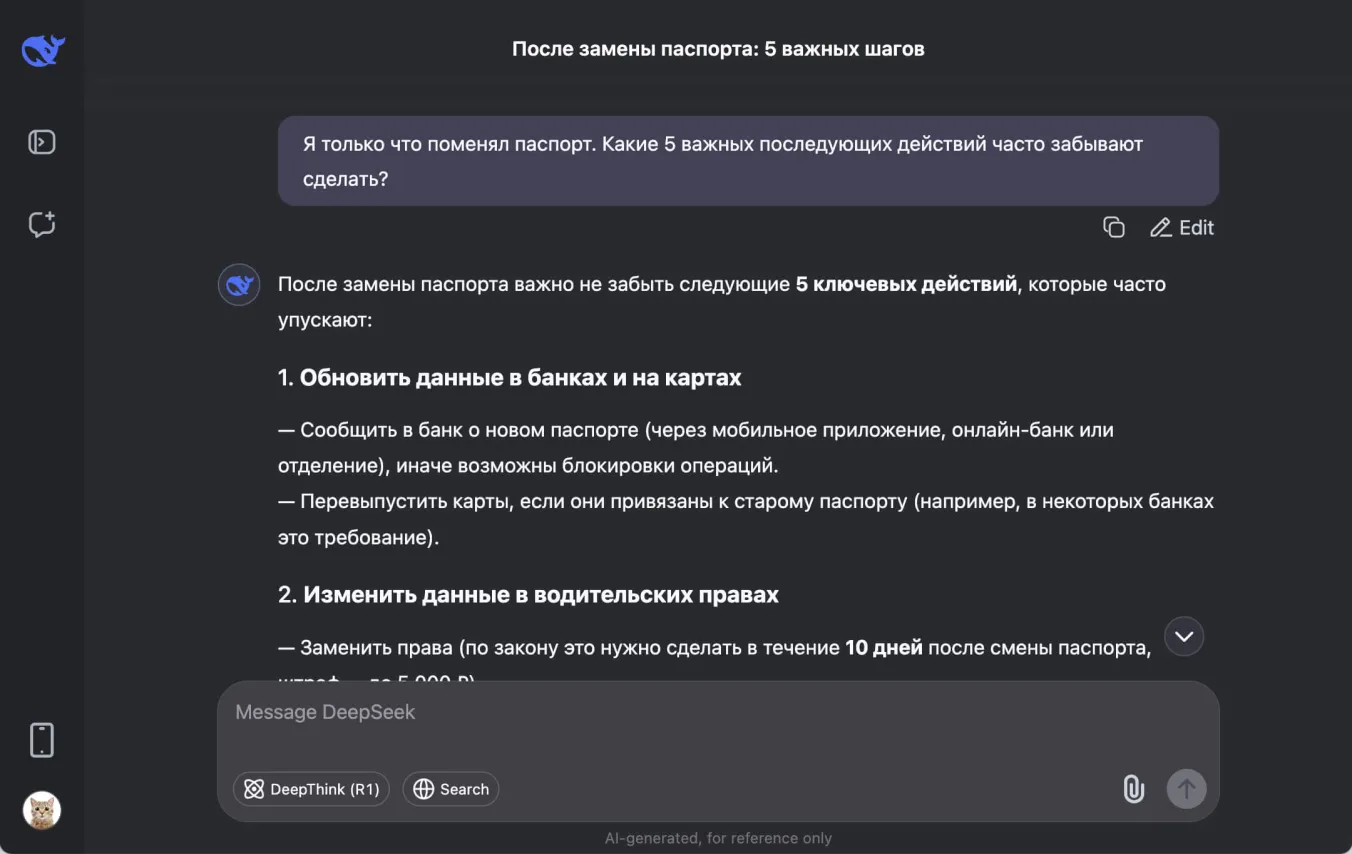Image resolution: width=1352 pixels, height=854 pixels.
Task: Edit the user's message
Action: pos(1182,228)
